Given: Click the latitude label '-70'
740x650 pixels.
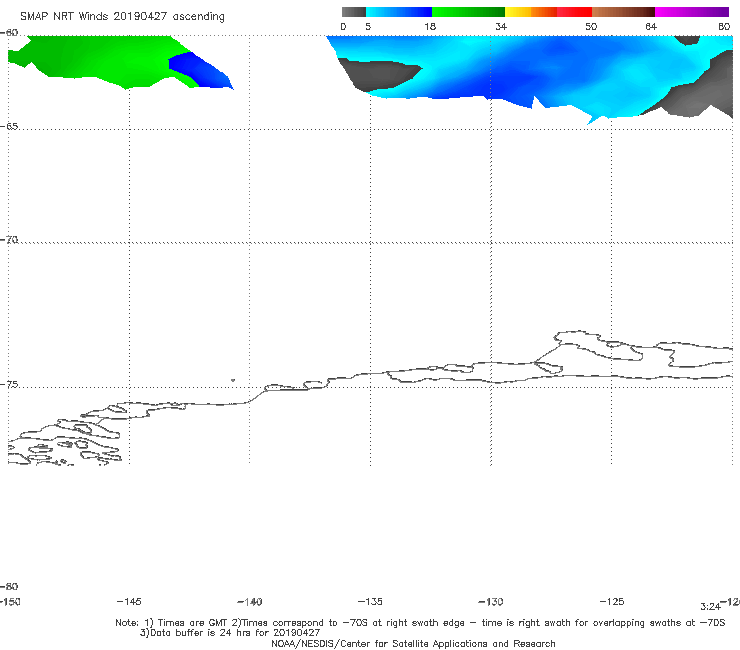Looking at the screenshot, I should pos(9,240).
